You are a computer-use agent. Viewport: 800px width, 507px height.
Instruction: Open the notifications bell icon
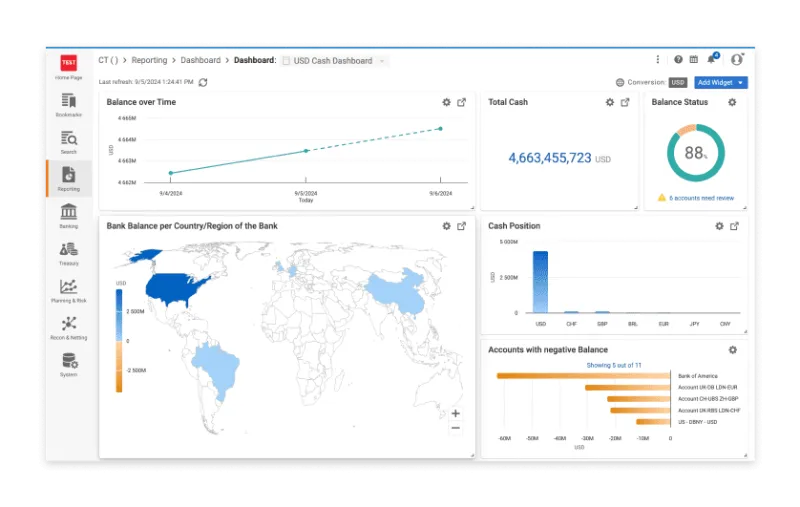[711, 59]
